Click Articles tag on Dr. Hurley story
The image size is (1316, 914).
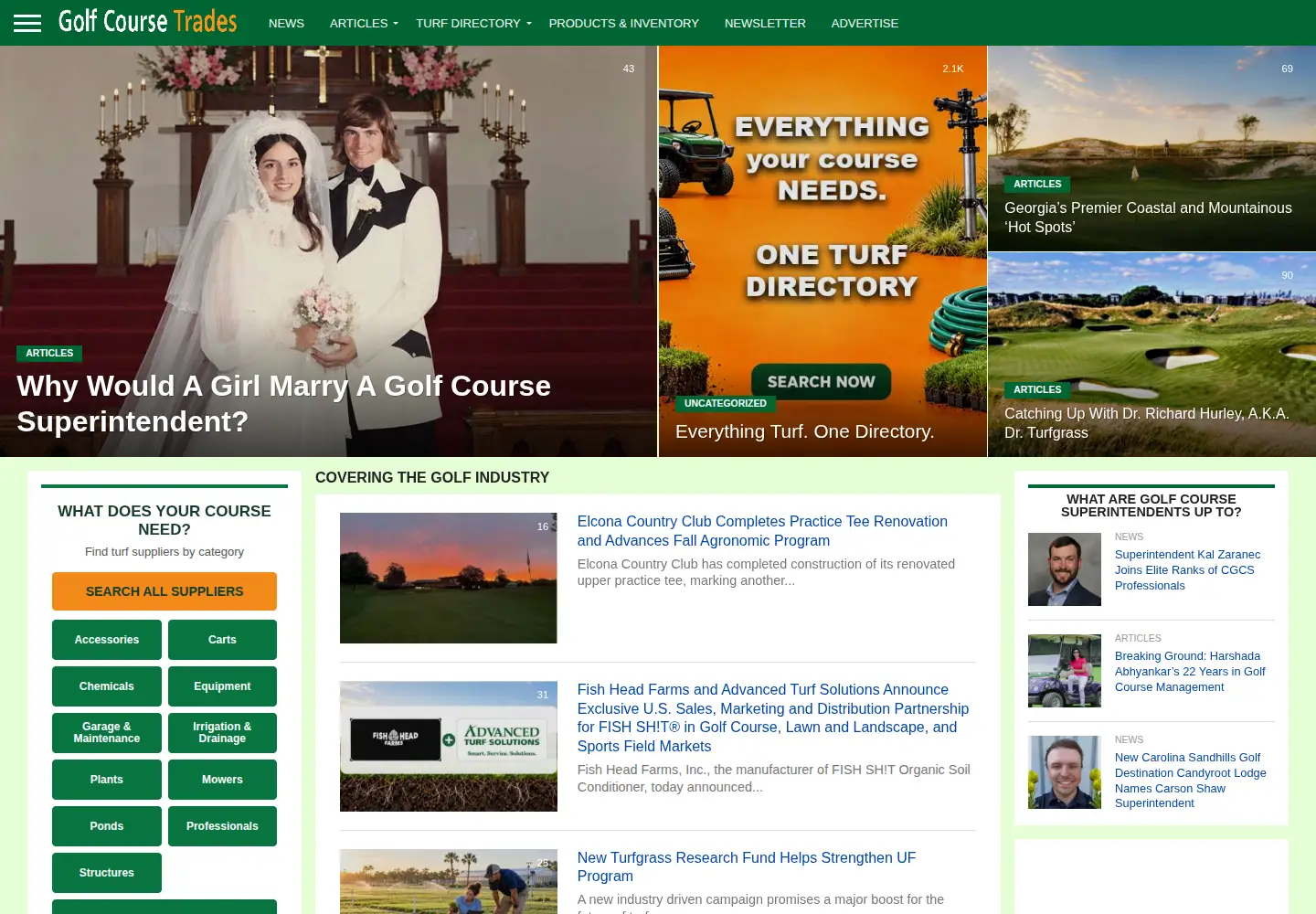pos(1037,389)
